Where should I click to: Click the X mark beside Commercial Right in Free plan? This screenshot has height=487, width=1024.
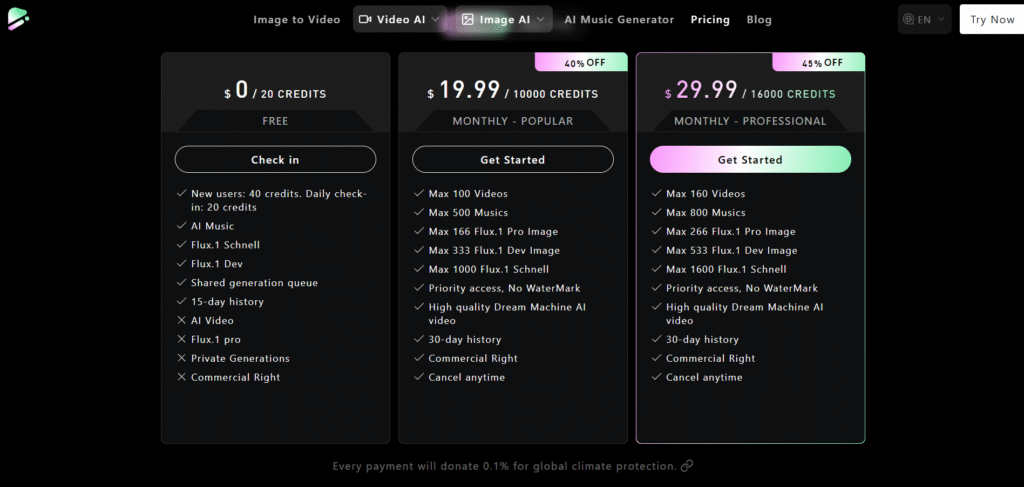(182, 377)
